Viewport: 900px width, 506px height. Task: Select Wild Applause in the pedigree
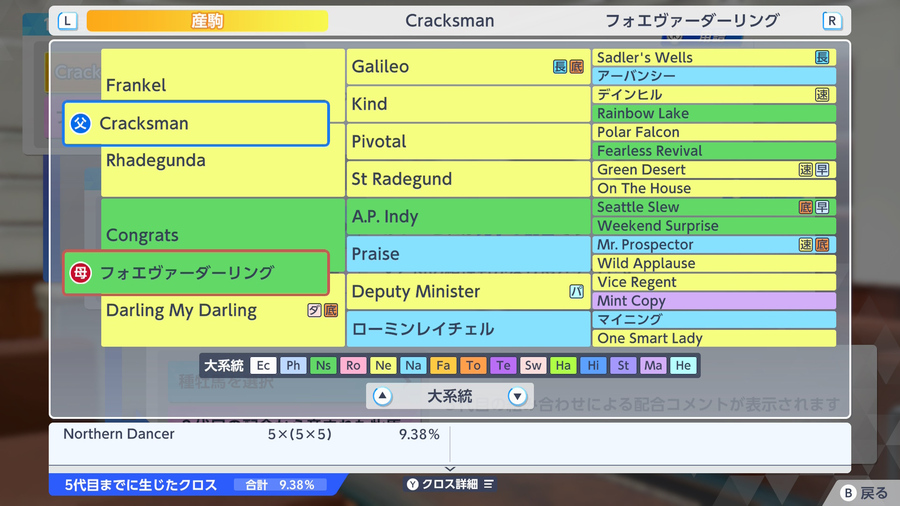click(714, 263)
